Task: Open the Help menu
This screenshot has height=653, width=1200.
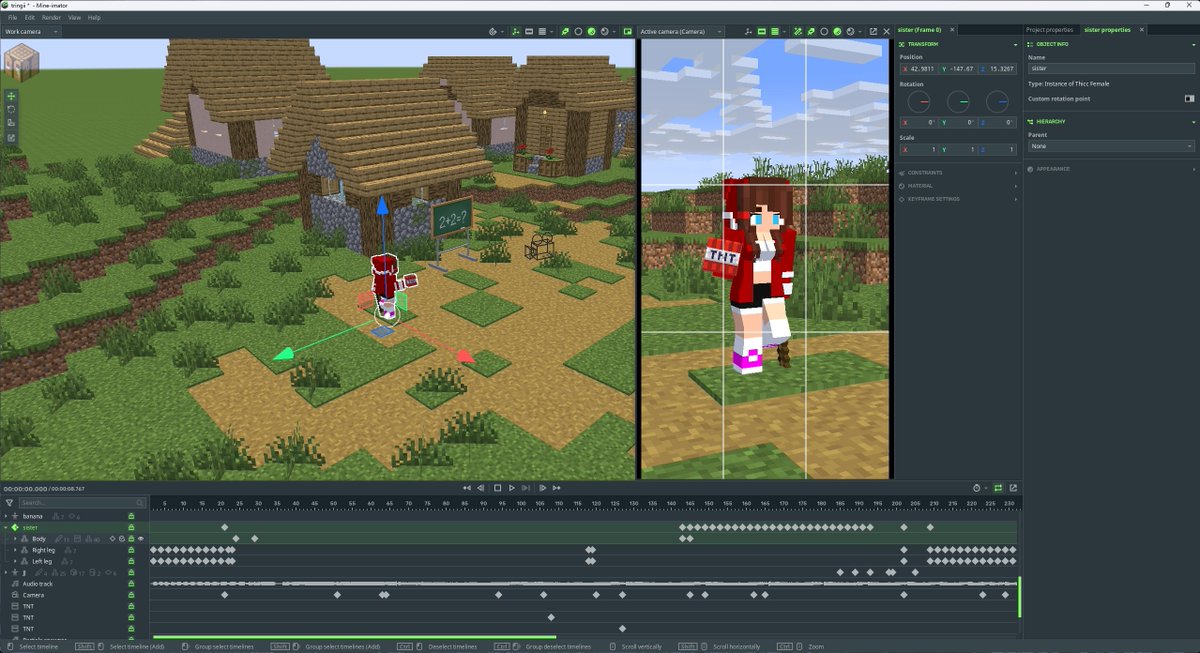Action: [94, 18]
